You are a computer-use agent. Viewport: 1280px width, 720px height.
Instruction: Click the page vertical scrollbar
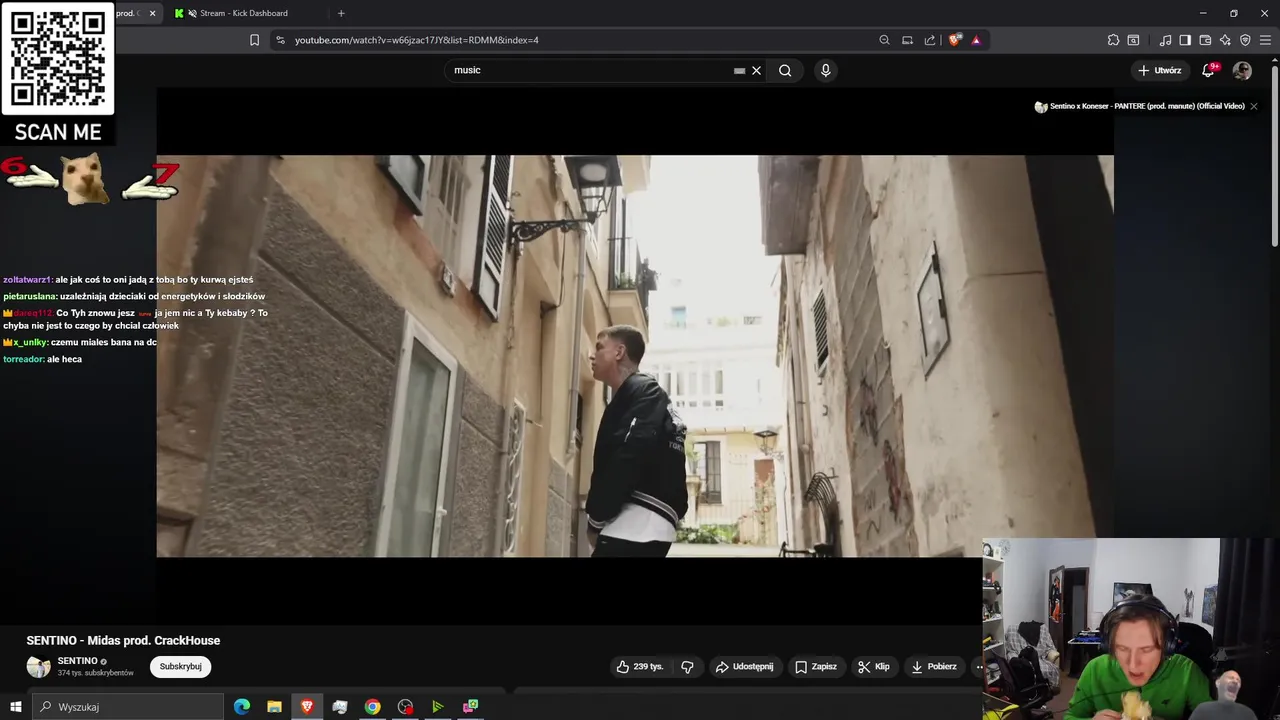pos(1274,155)
